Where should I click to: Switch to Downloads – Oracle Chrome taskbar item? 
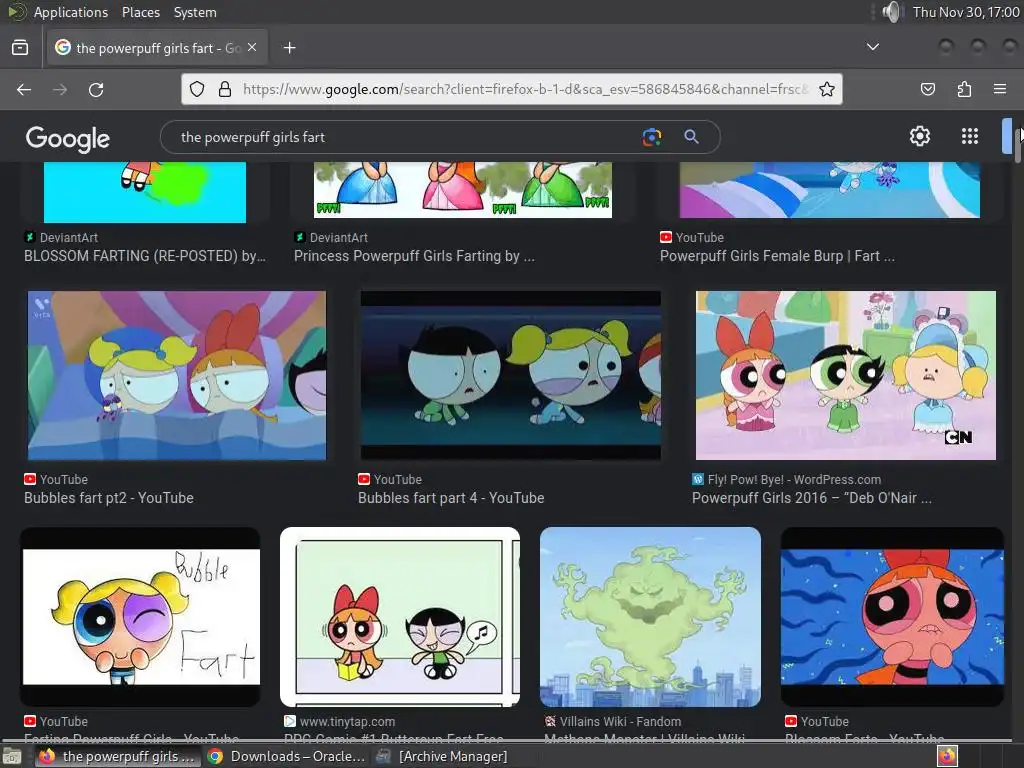pos(286,757)
